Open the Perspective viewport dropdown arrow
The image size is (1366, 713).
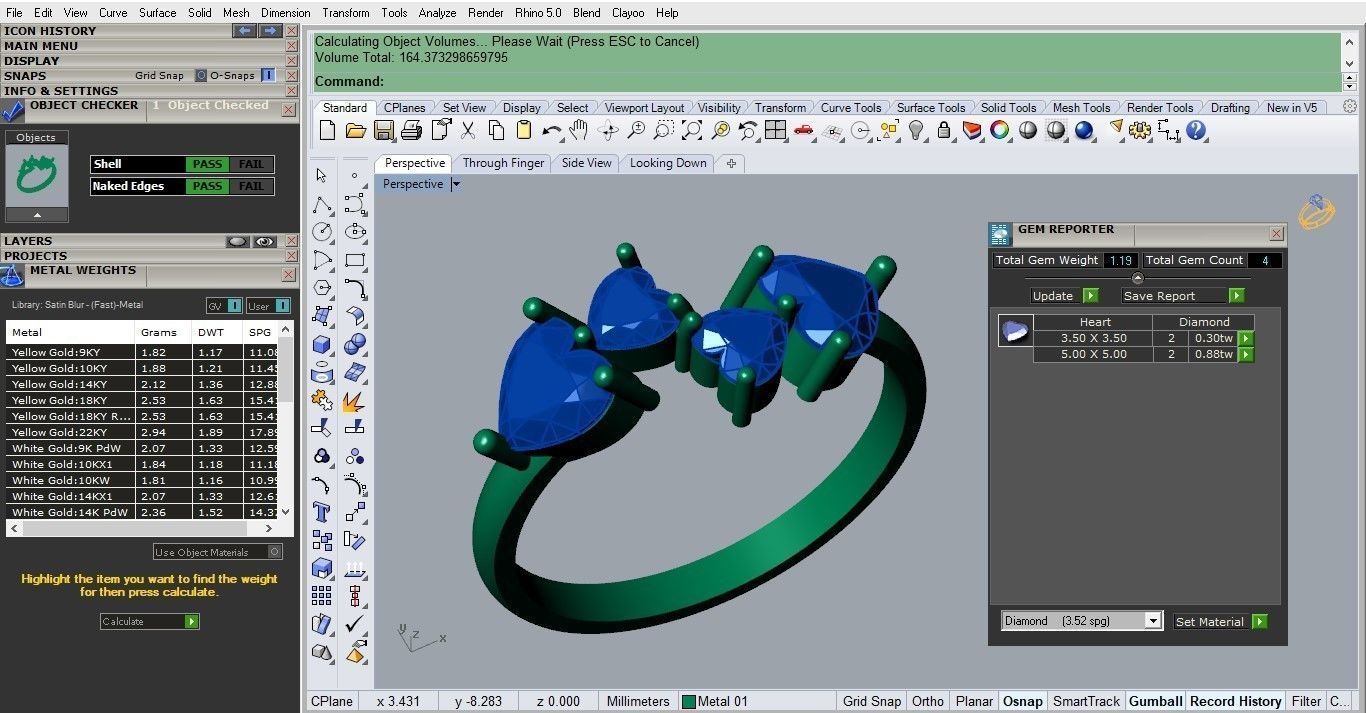[x=456, y=184]
